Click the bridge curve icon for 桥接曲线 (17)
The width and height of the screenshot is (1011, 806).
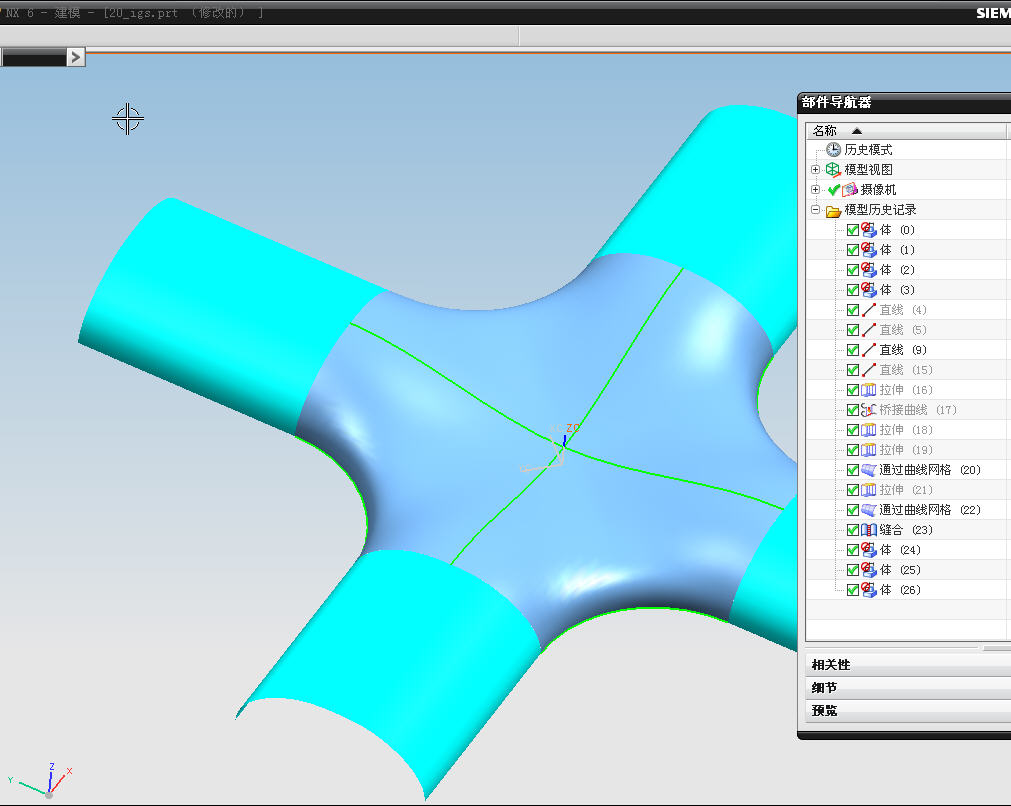[x=869, y=410]
